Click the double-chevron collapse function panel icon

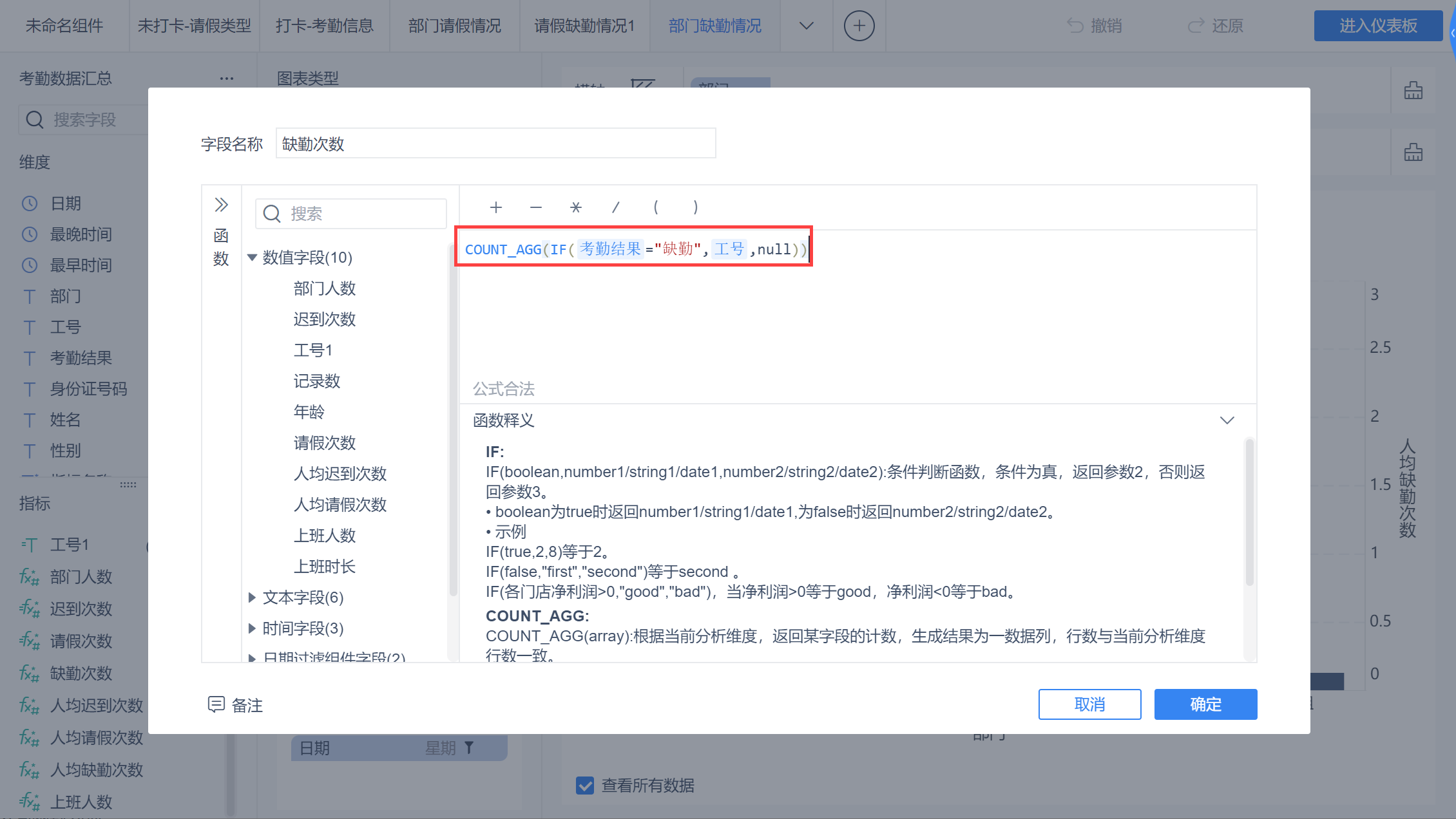point(221,205)
